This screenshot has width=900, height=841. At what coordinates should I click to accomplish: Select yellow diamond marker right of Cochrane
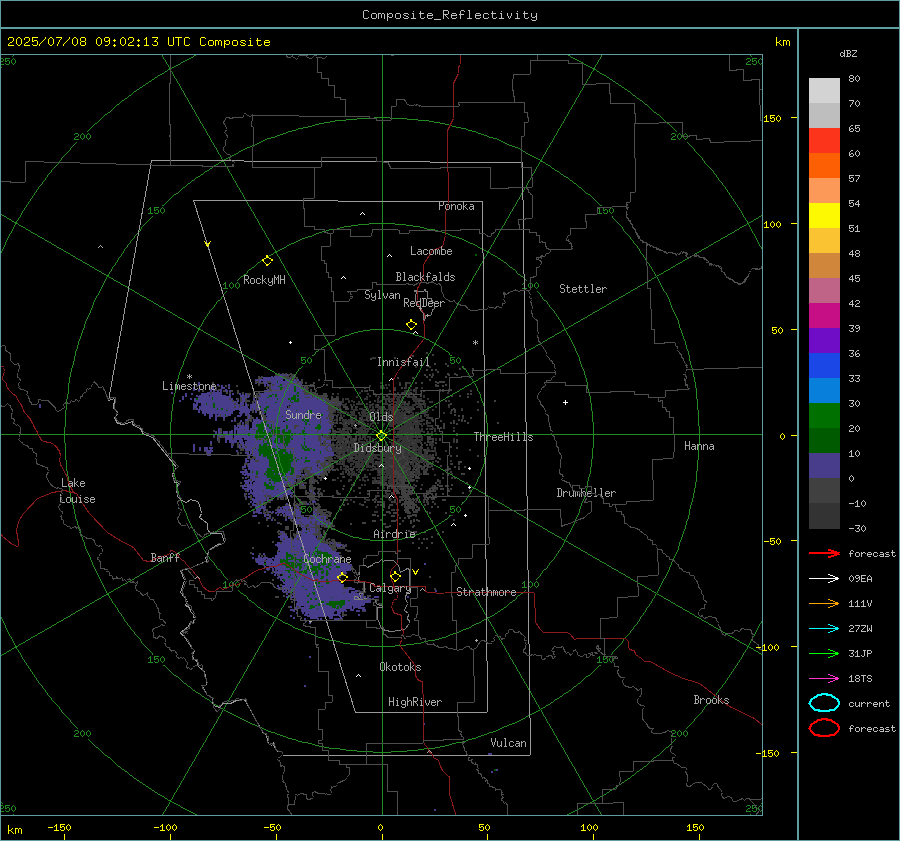pyautogui.click(x=343, y=577)
